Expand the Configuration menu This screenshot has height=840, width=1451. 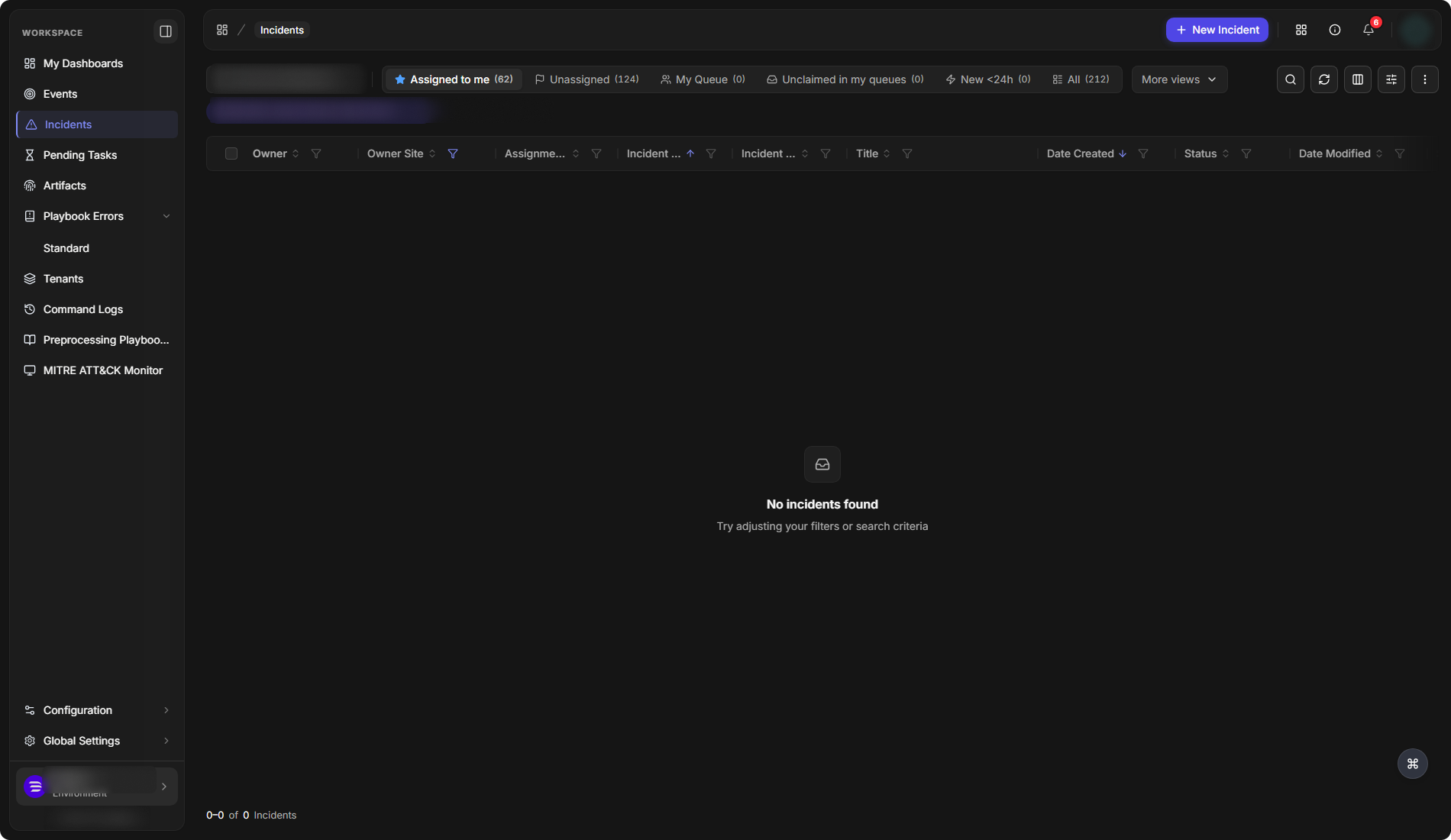tap(97, 710)
